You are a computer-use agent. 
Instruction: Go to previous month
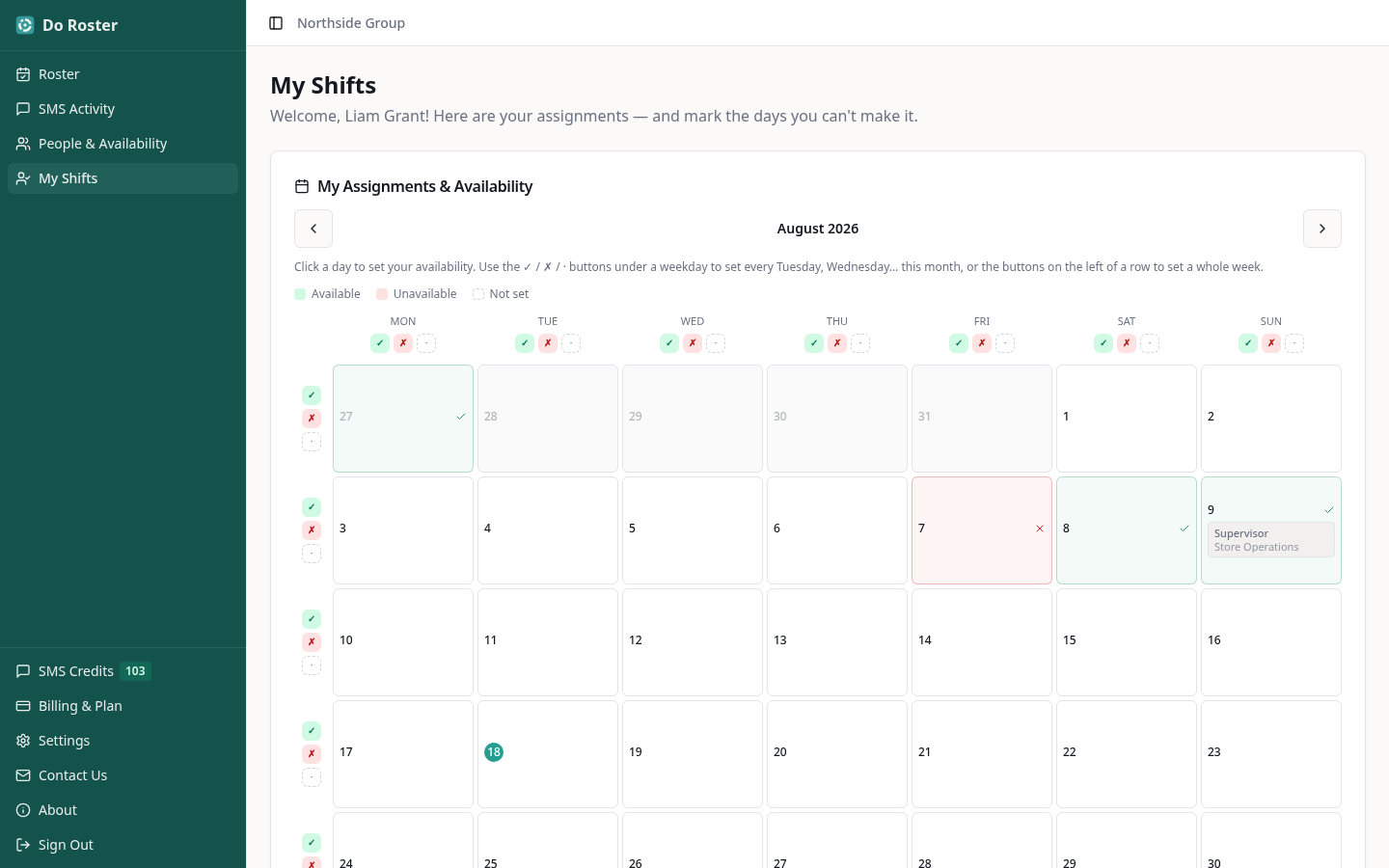pyautogui.click(x=313, y=229)
